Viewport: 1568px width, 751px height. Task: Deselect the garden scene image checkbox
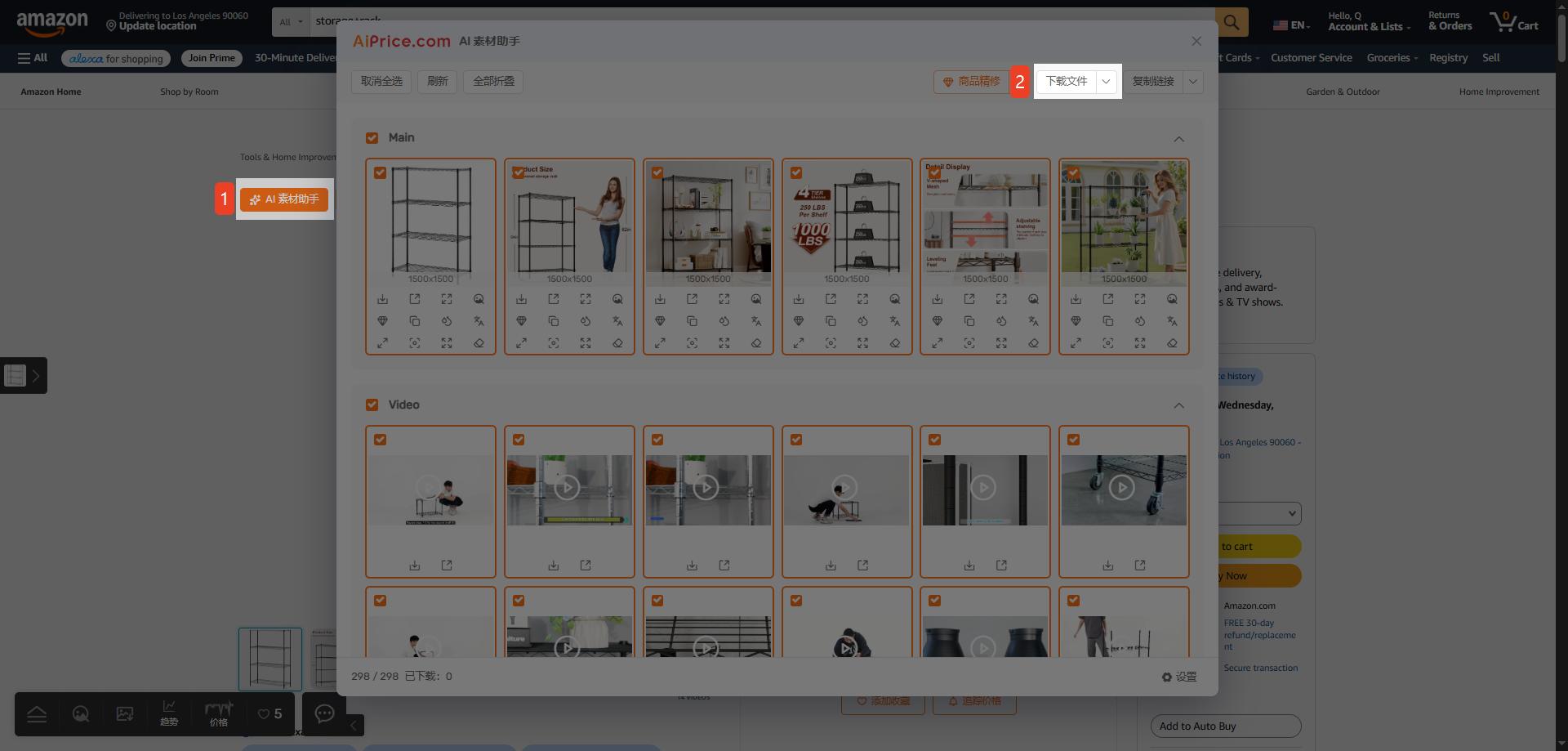(1074, 173)
